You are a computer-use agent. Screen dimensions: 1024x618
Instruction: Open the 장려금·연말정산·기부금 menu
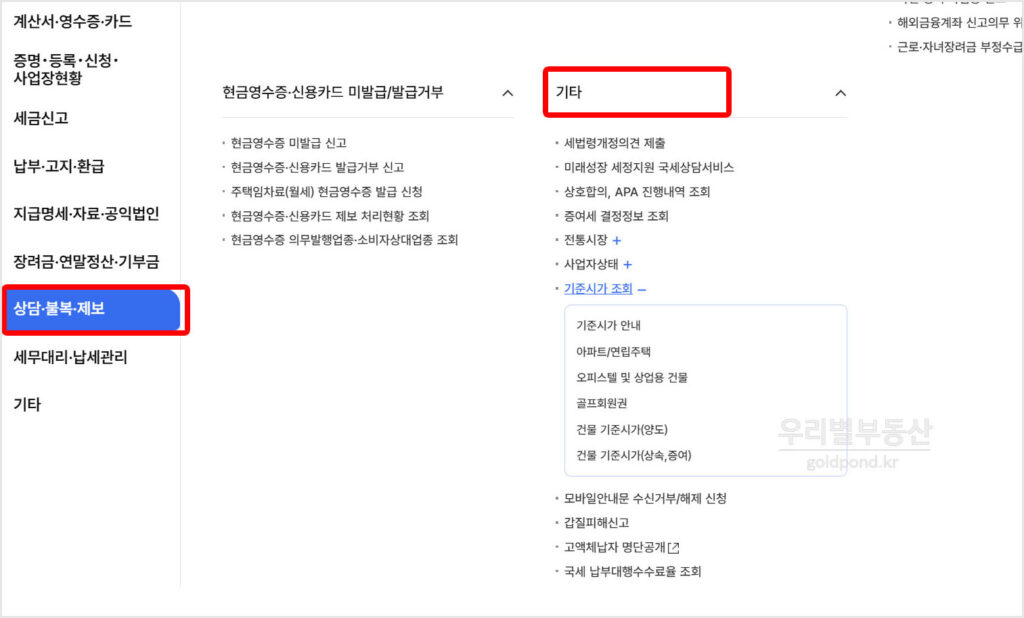tap(86, 261)
